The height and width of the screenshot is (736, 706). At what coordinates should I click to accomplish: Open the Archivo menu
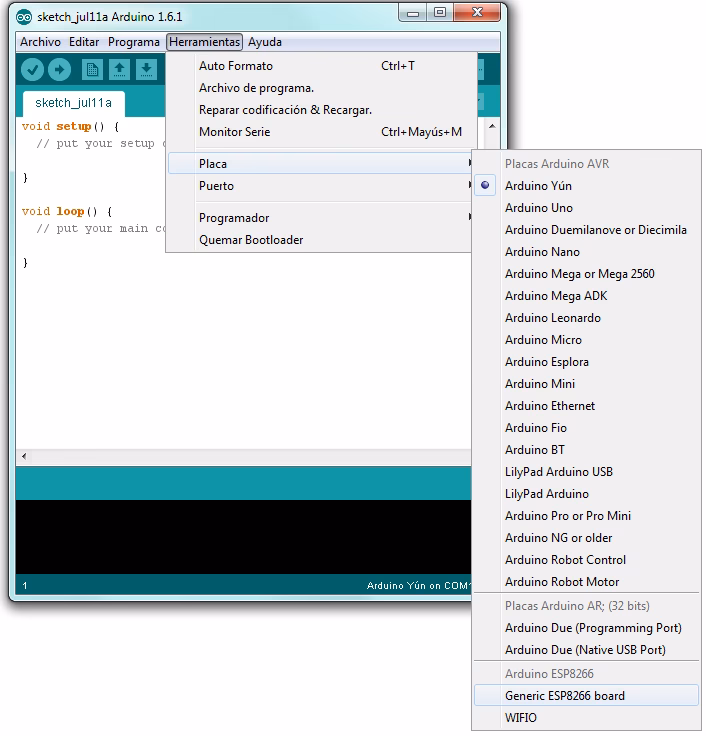pyautogui.click(x=40, y=42)
